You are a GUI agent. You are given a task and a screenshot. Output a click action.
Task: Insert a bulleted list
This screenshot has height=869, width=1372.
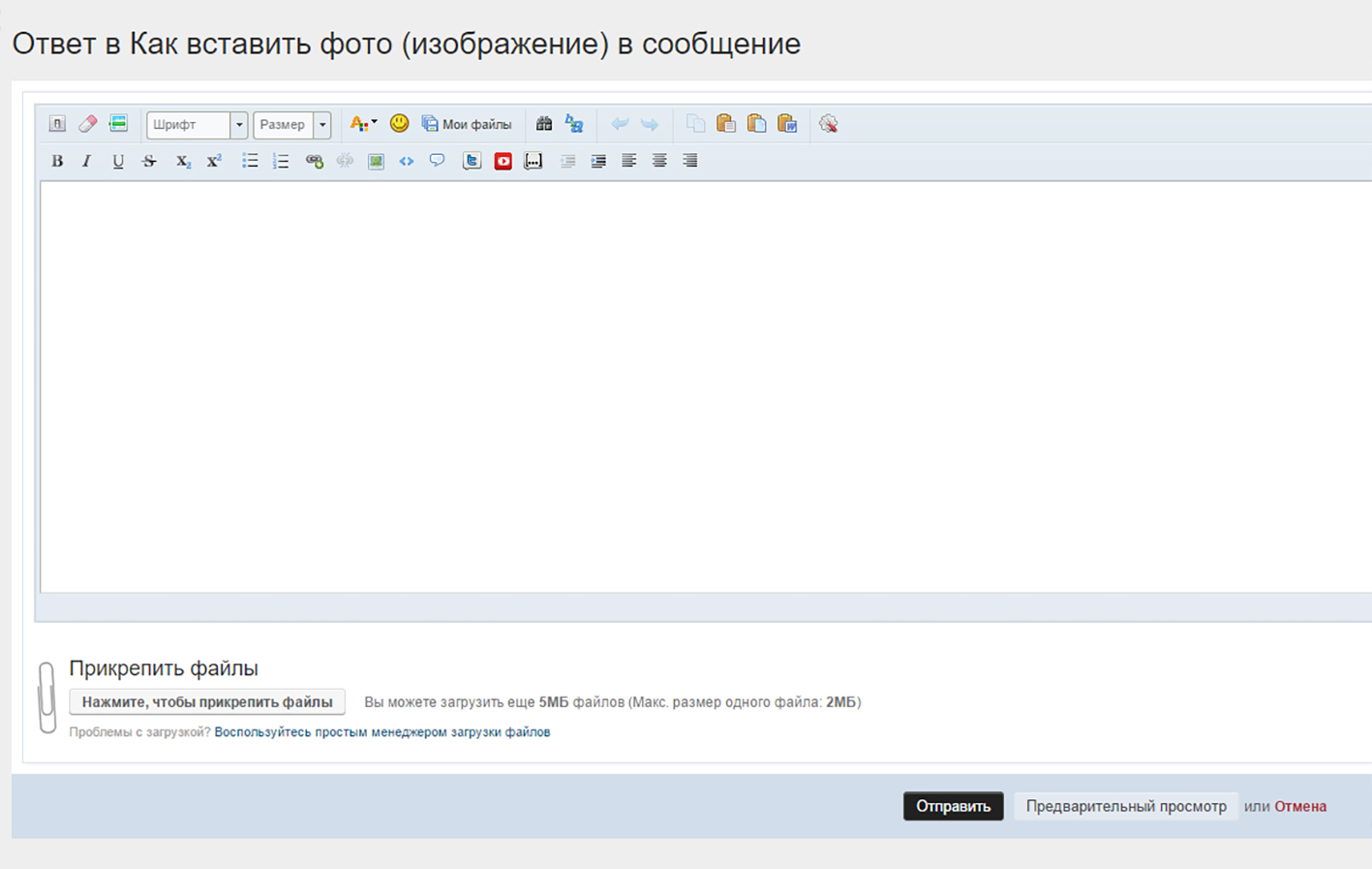[250, 161]
